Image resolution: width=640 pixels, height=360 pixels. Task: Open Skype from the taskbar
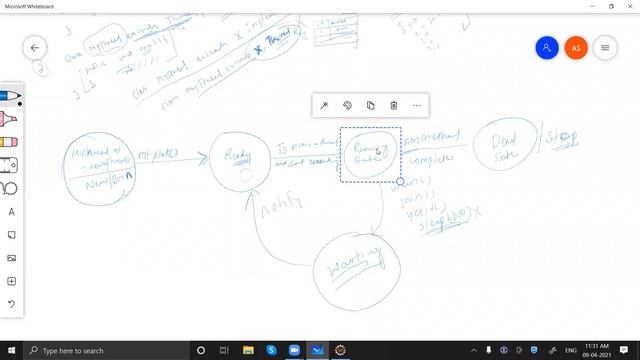pos(271,351)
